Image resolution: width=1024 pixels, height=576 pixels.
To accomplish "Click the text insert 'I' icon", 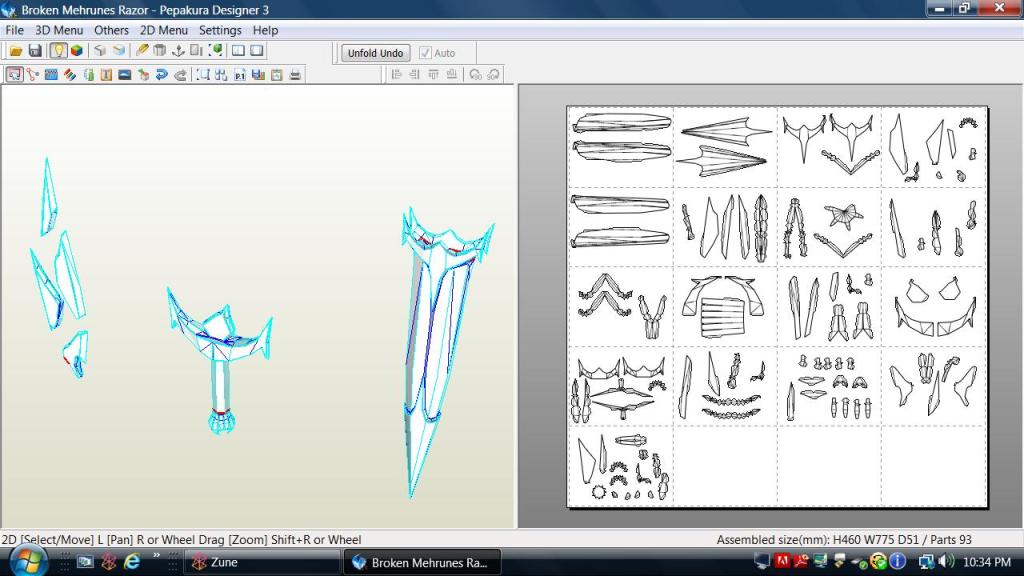I will (106, 74).
